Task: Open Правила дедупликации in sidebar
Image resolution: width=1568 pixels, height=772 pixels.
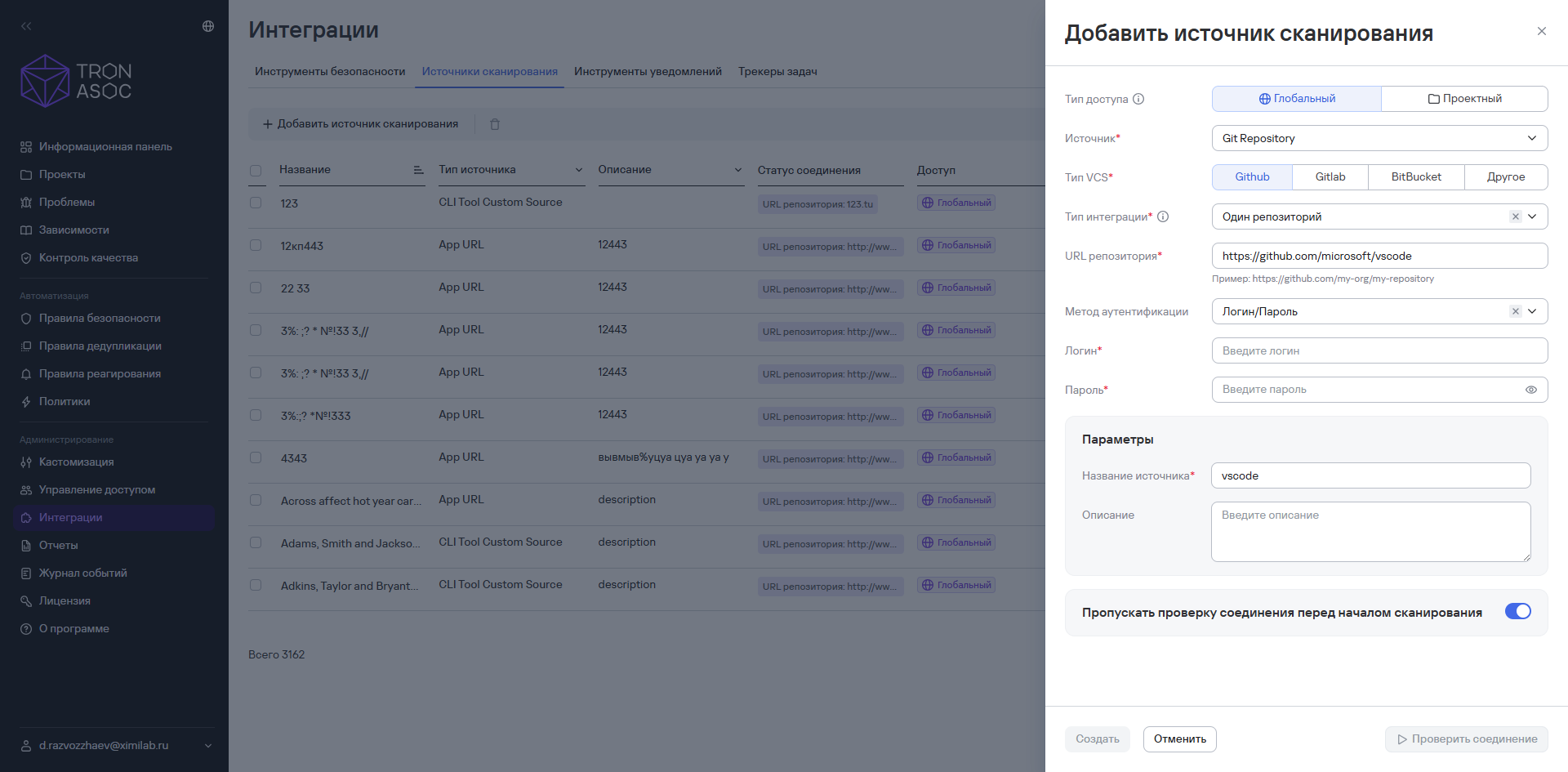Action: (x=100, y=346)
